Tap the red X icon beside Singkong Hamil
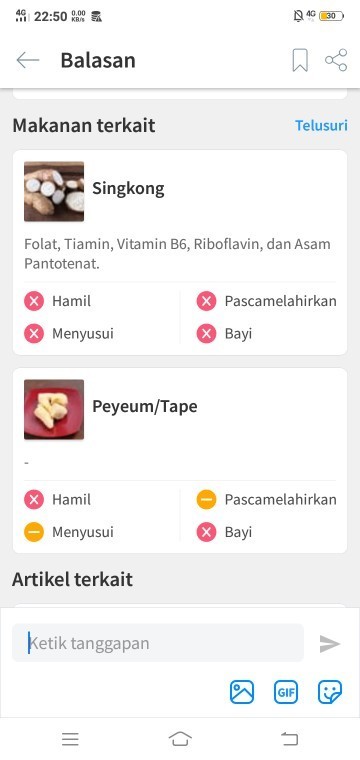Image resolution: width=360 pixels, height=760 pixels. [x=34, y=301]
